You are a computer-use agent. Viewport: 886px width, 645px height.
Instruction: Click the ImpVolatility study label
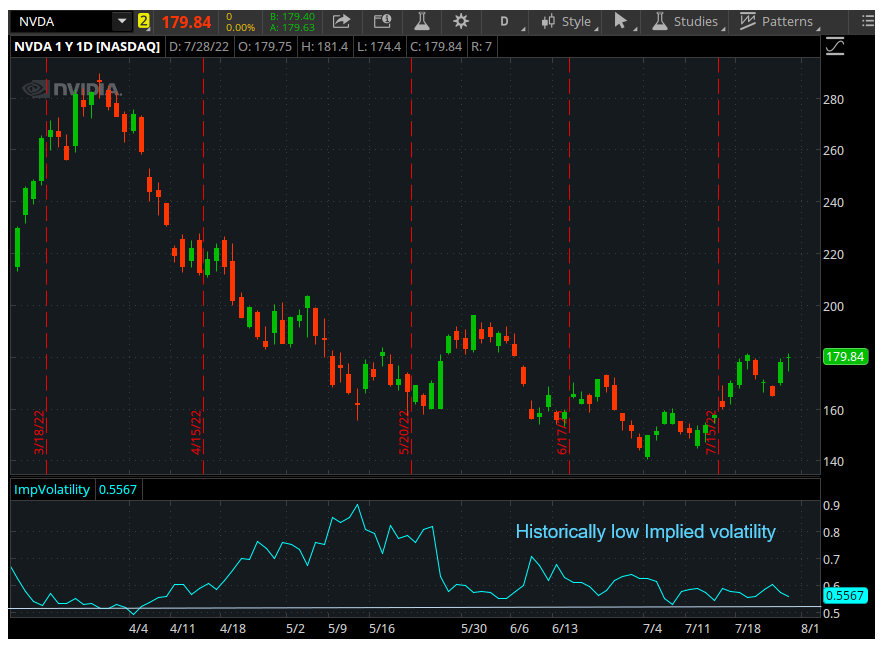(52, 490)
